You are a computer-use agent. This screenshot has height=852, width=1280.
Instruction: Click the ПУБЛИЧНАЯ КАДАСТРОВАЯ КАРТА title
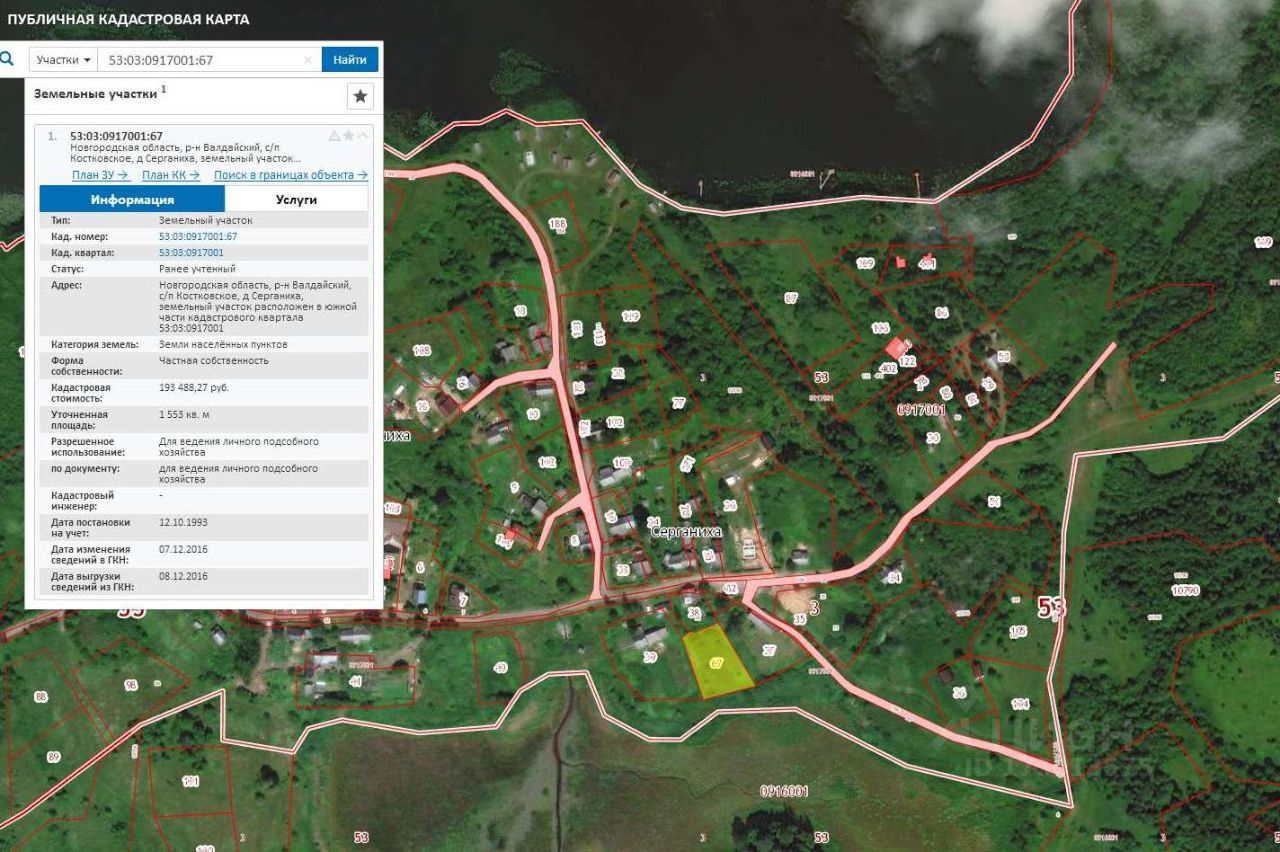pos(128,19)
